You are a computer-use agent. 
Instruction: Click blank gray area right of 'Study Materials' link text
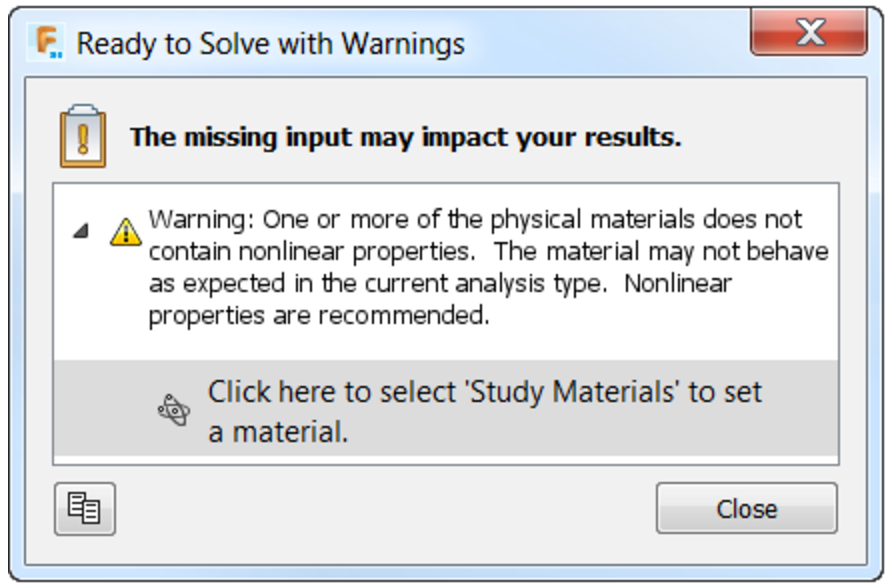[800, 410]
